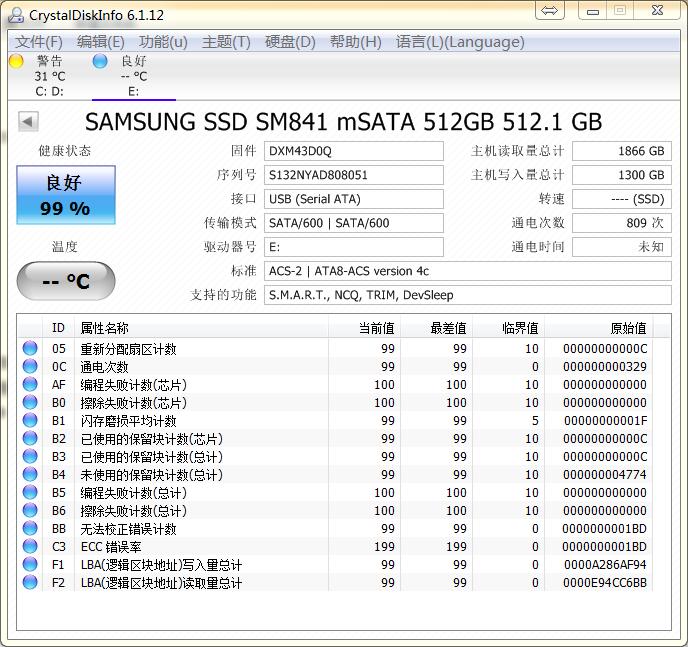The image size is (688, 647).
Task: Click the status orb for ECC 错误率 row
Action: pyautogui.click(x=30, y=547)
